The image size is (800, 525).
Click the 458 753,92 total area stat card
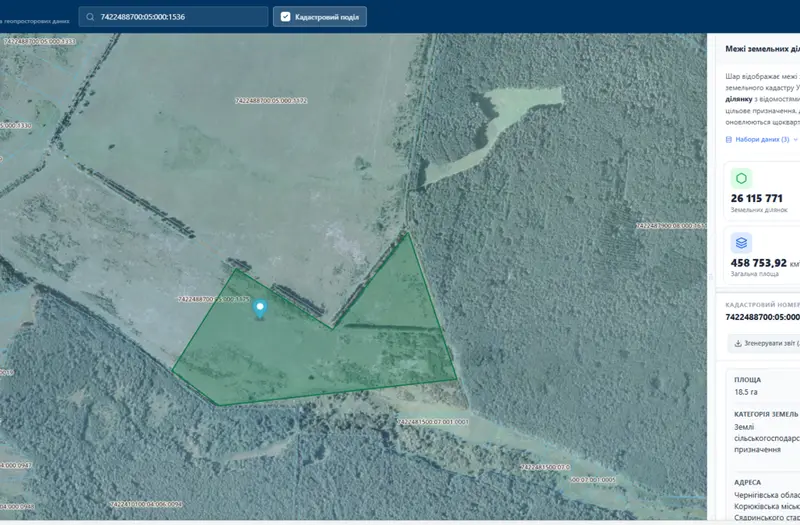(762, 257)
